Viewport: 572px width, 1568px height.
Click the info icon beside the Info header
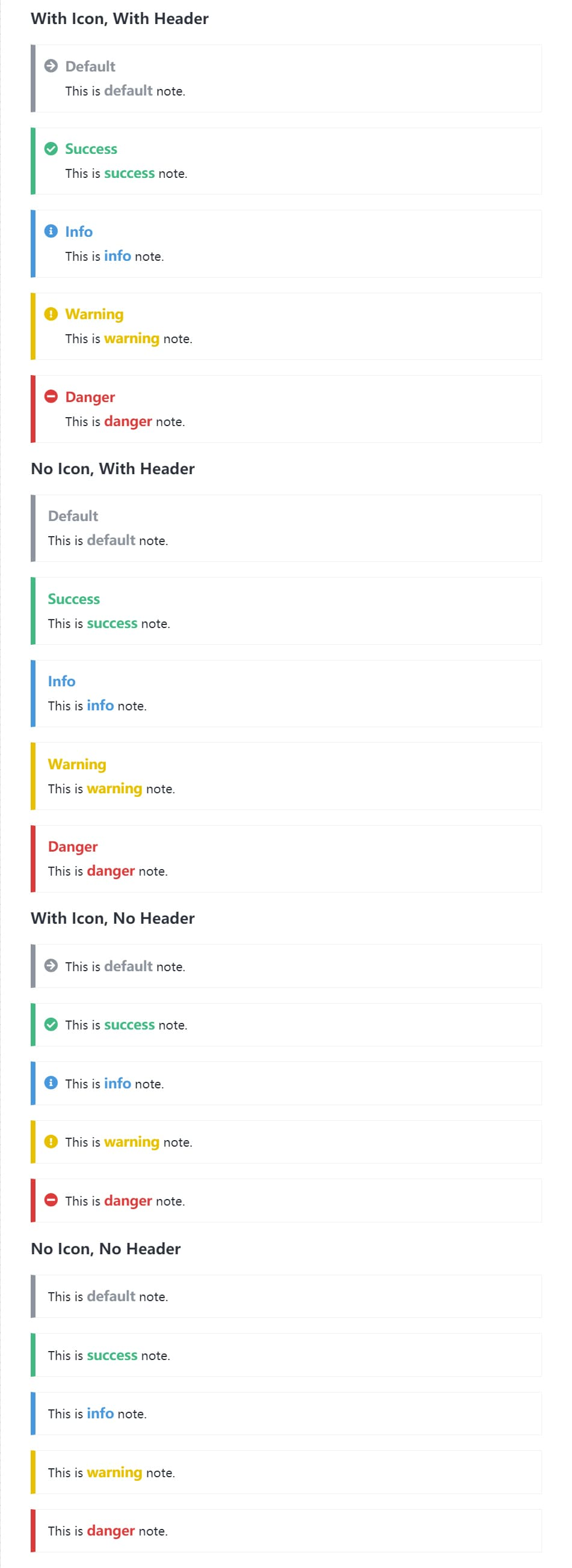(51, 231)
